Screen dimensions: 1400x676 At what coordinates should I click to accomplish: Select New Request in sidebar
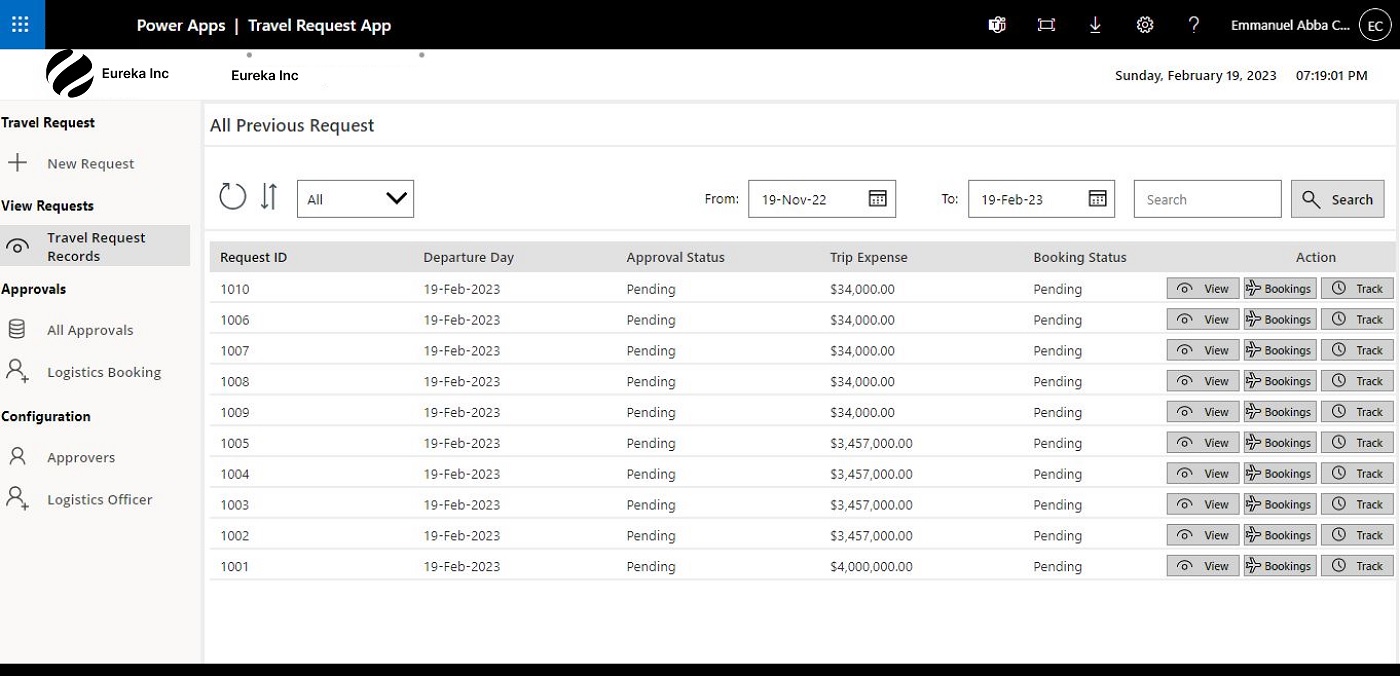[90, 164]
